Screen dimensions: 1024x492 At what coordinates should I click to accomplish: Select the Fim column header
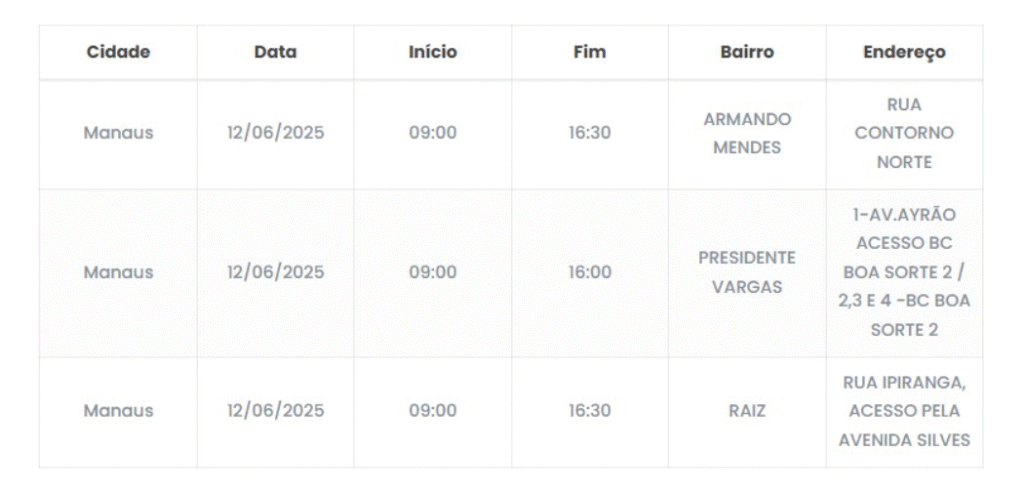coord(590,52)
